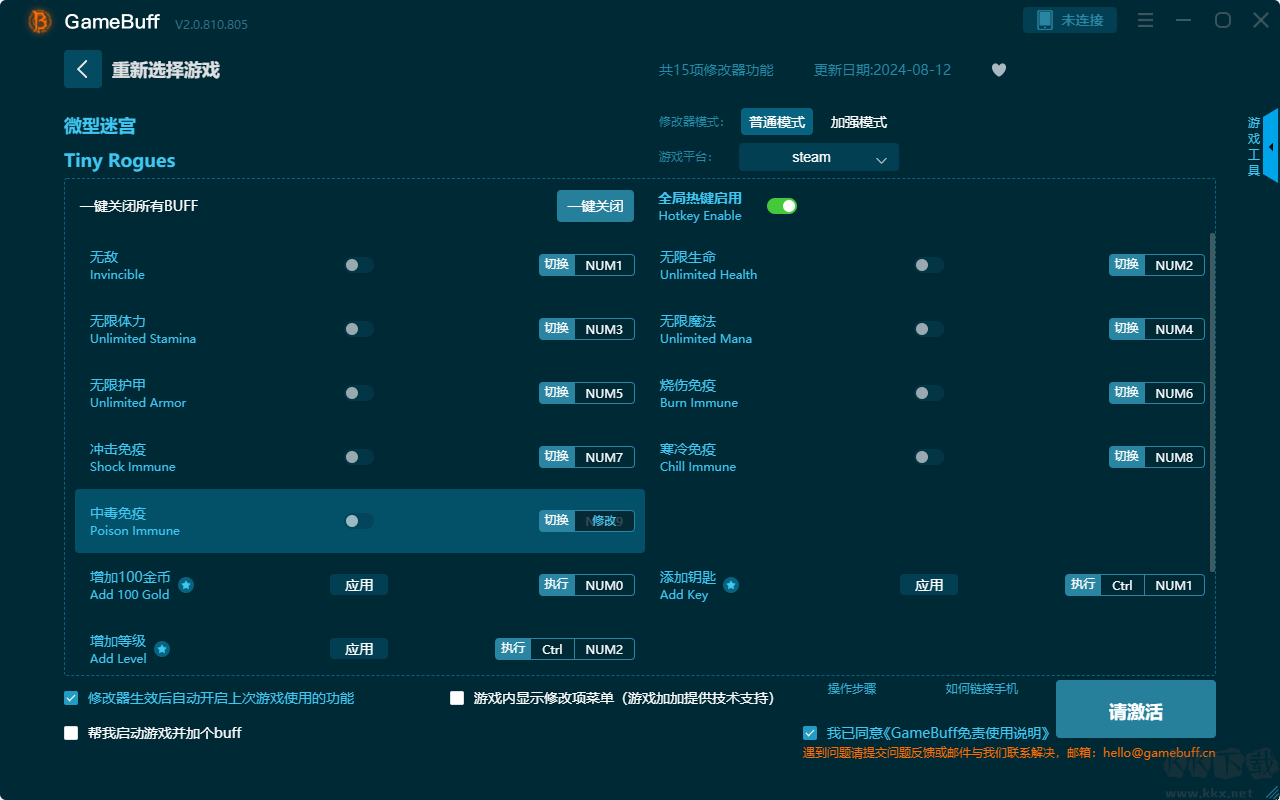Click the star badge beside 添加钥匙

(x=731, y=585)
